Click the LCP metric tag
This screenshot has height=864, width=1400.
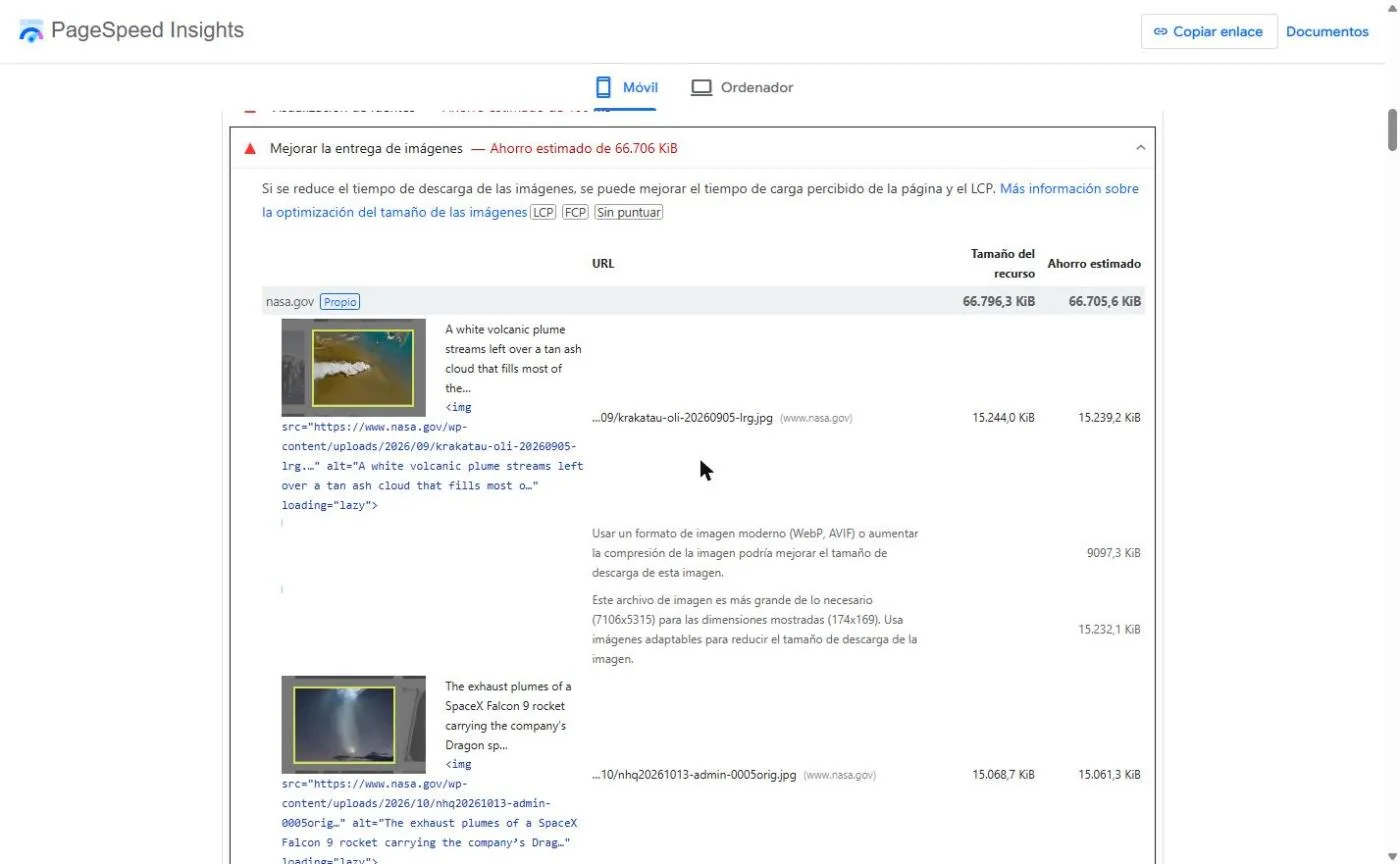coord(543,212)
